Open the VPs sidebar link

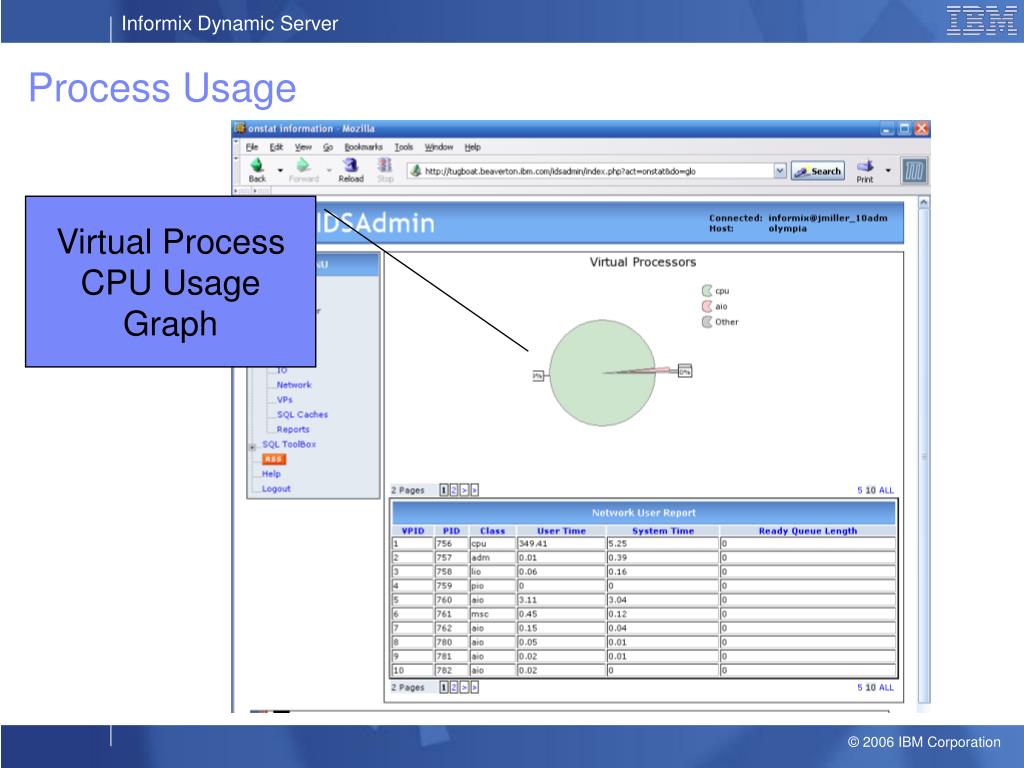[x=285, y=400]
